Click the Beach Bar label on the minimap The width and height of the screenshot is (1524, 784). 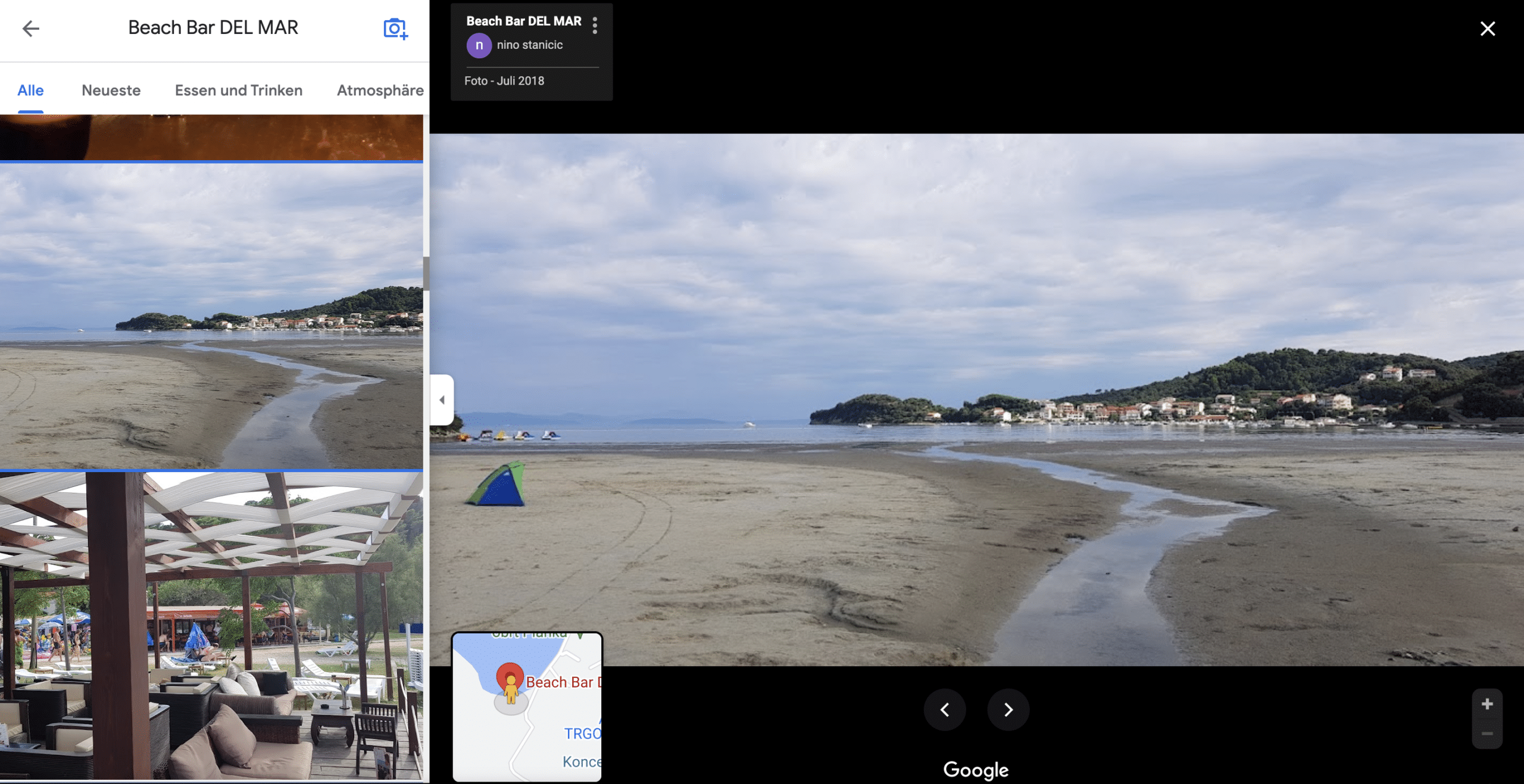point(563,682)
